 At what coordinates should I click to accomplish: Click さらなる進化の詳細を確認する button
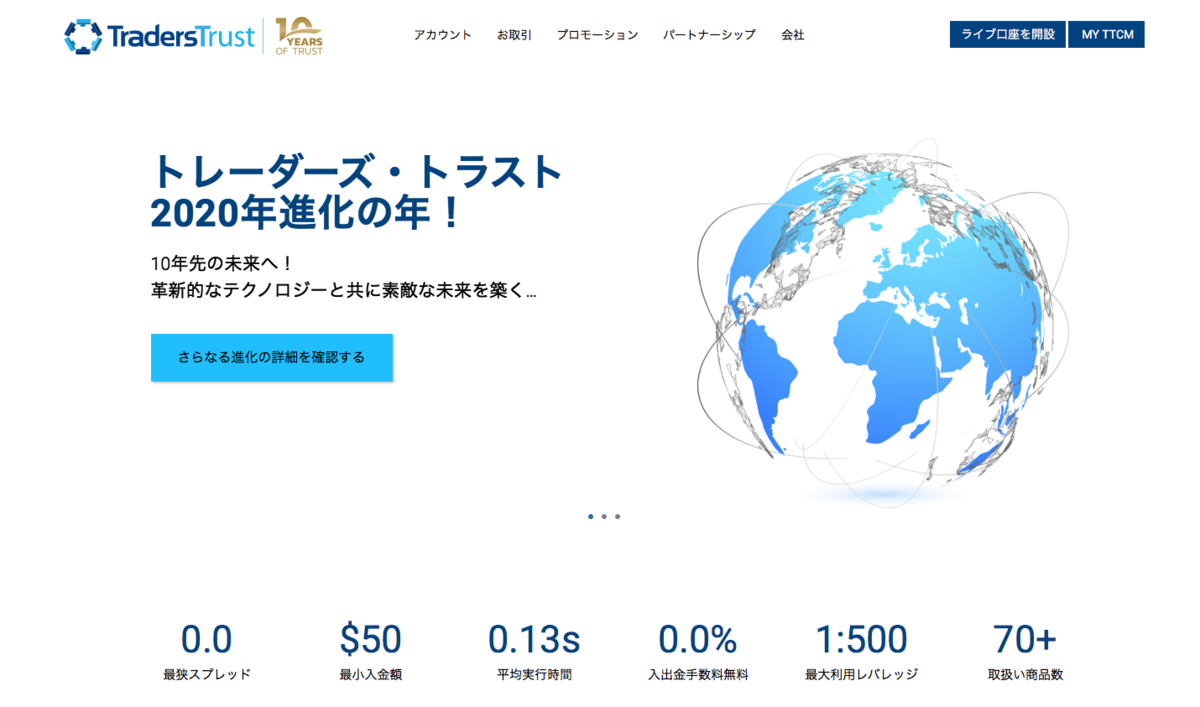(272, 357)
